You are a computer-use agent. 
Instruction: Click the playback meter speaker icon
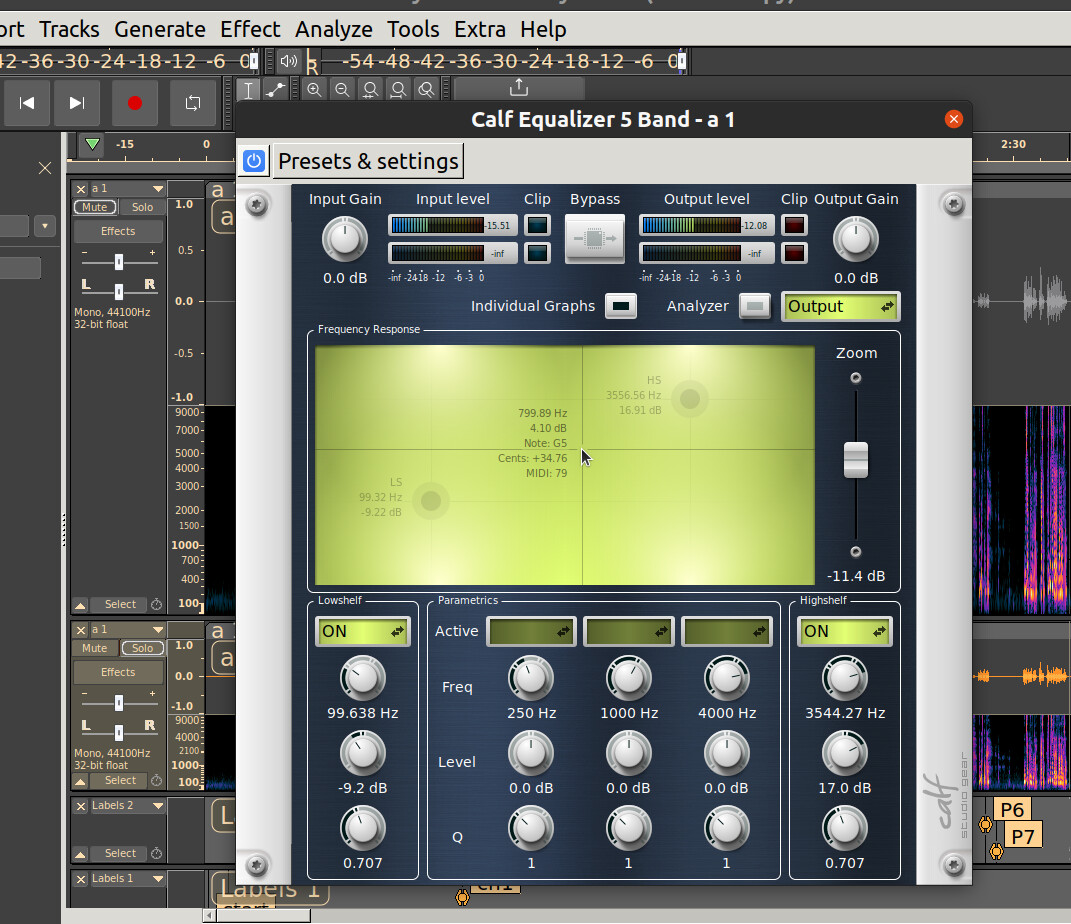[289, 61]
